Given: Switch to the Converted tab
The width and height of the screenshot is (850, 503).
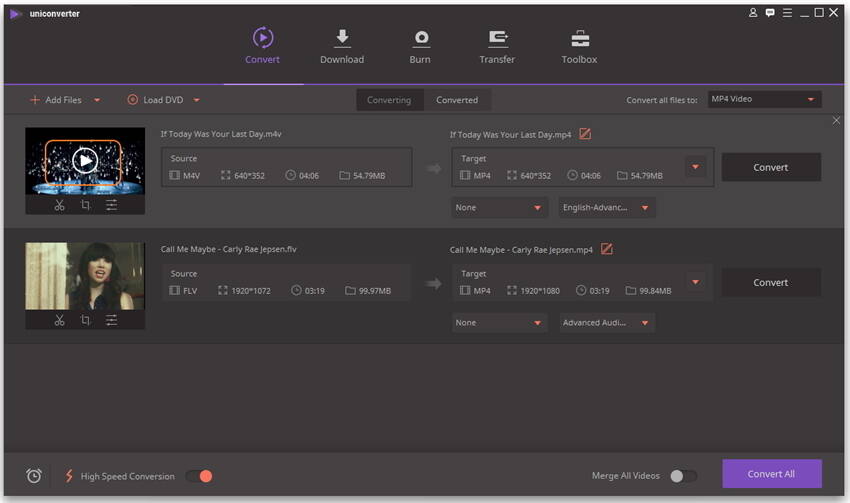Looking at the screenshot, I should tap(457, 100).
